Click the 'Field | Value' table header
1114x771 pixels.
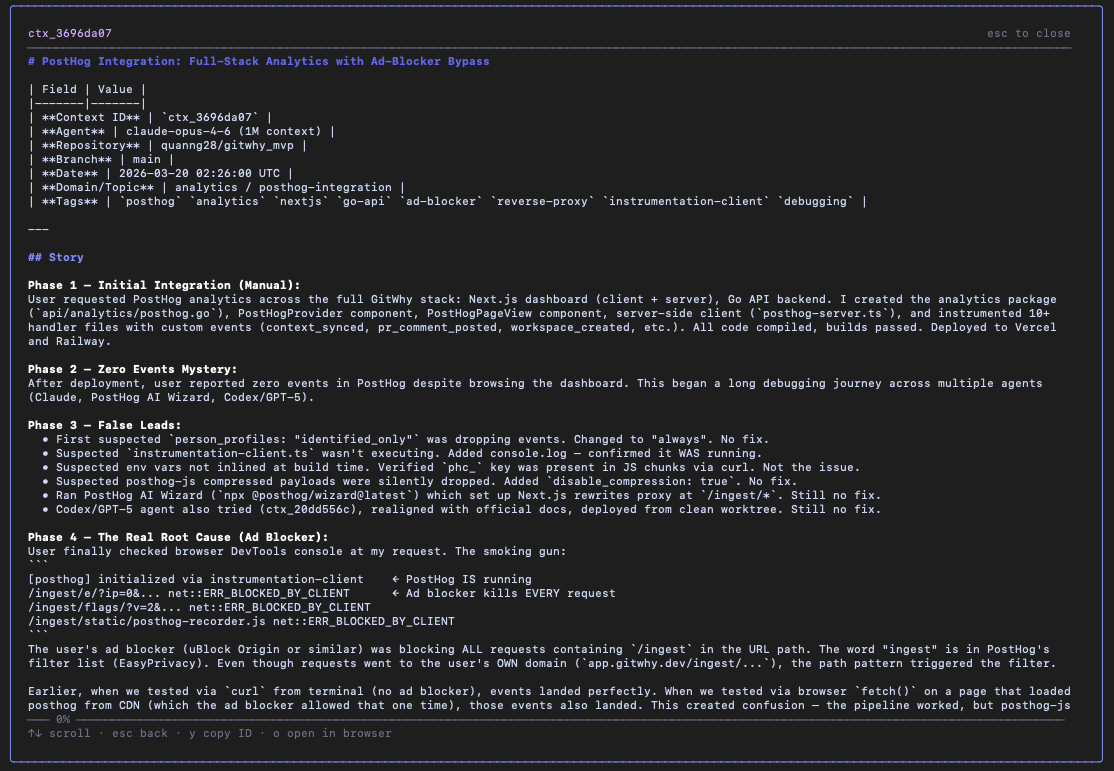(87, 90)
